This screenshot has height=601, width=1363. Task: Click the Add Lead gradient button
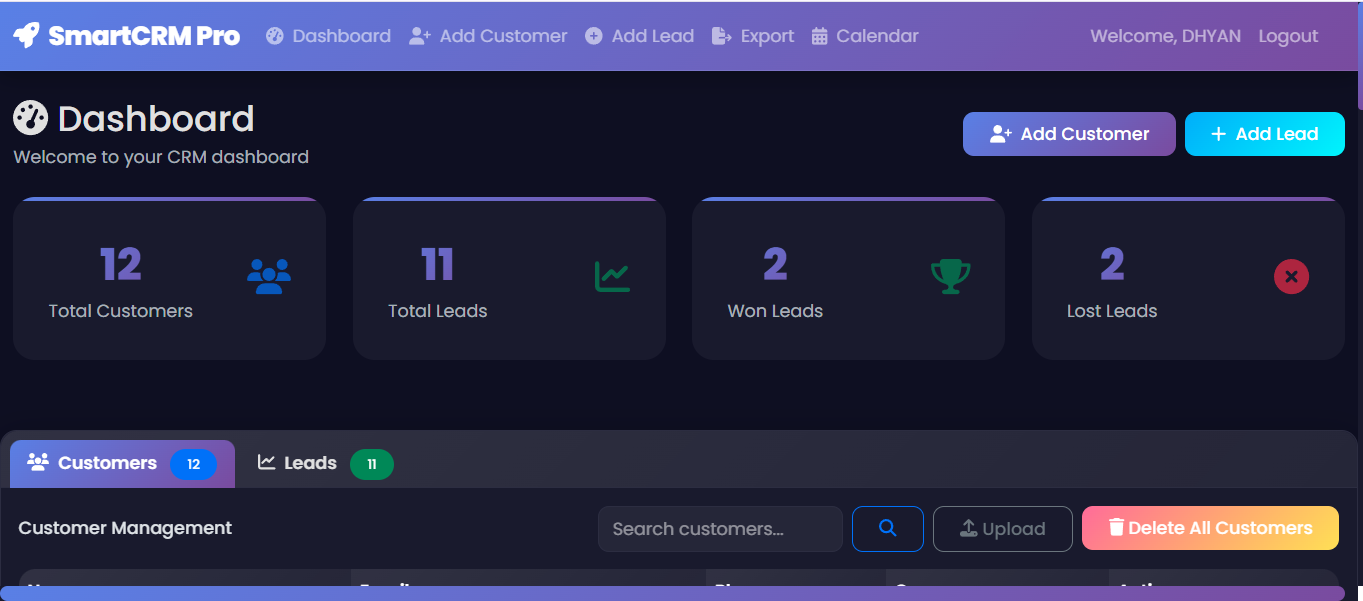point(1264,133)
